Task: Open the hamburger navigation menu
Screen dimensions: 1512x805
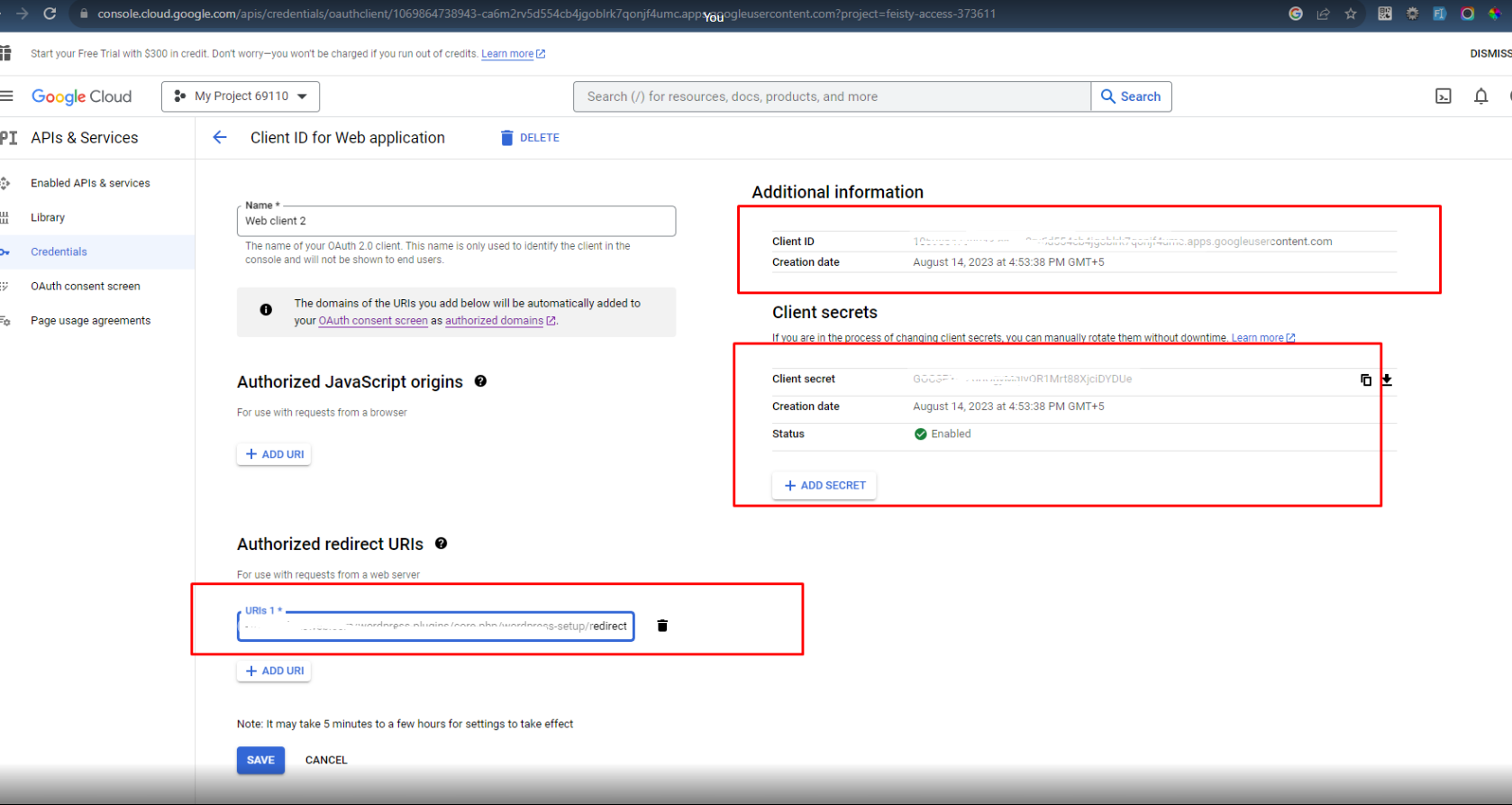Action: (x=7, y=96)
